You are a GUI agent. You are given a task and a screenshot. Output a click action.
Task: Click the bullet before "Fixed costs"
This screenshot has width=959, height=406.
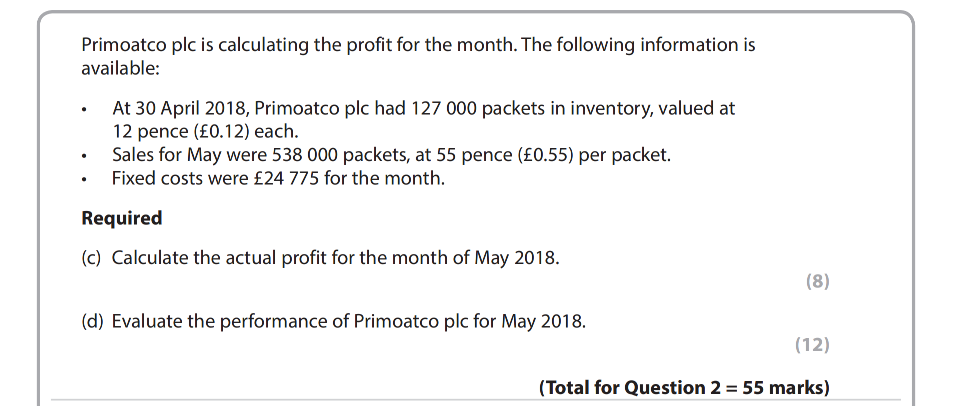click(87, 181)
